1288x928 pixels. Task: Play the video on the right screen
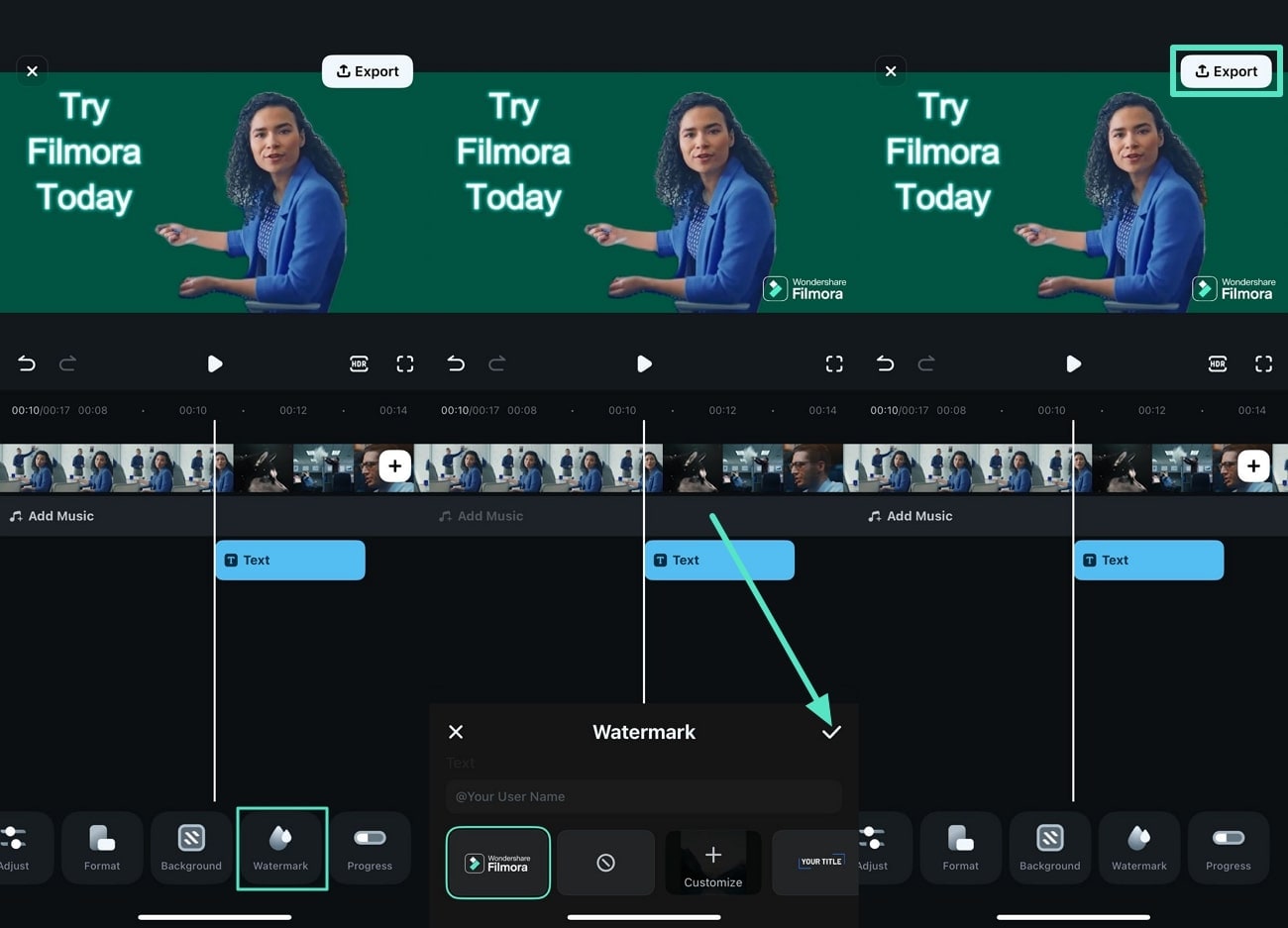tap(1073, 363)
